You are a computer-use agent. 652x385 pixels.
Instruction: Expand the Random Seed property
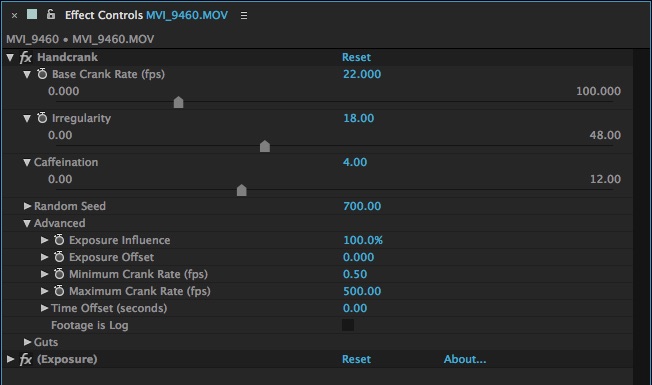[27, 206]
